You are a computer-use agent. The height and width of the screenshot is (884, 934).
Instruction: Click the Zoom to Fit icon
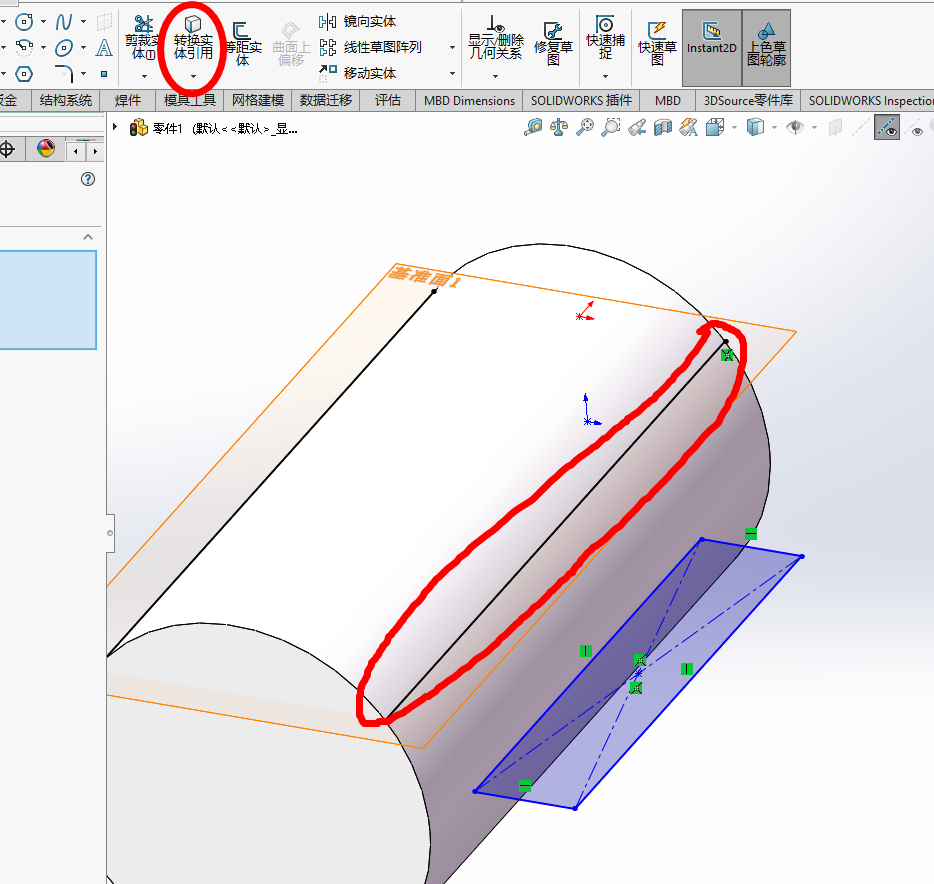point(585,127)
